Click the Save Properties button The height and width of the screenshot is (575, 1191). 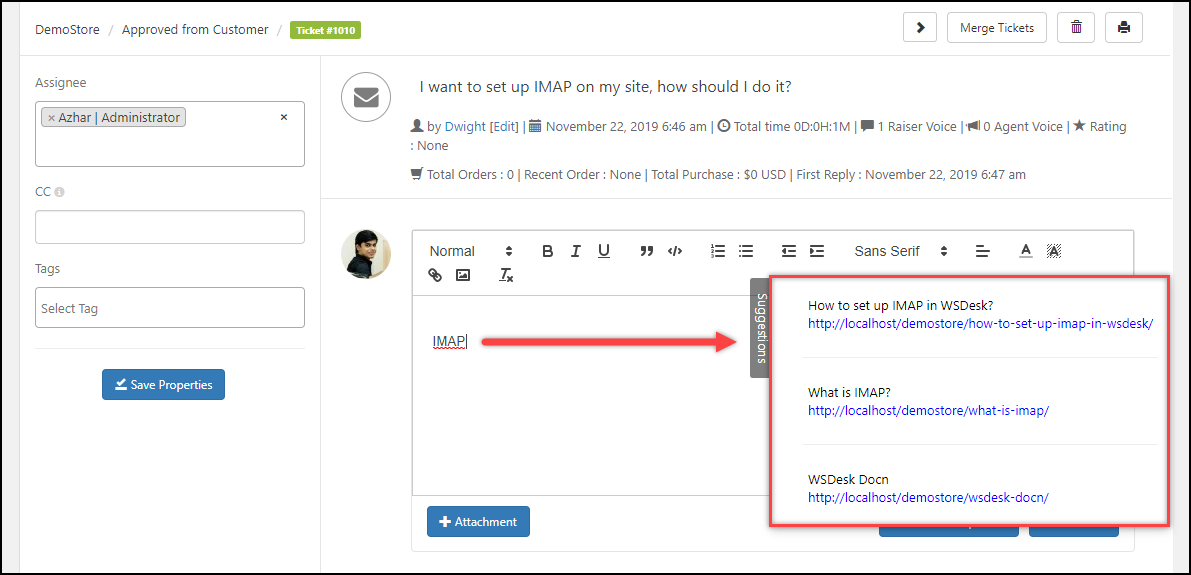(x=163, y=384)
